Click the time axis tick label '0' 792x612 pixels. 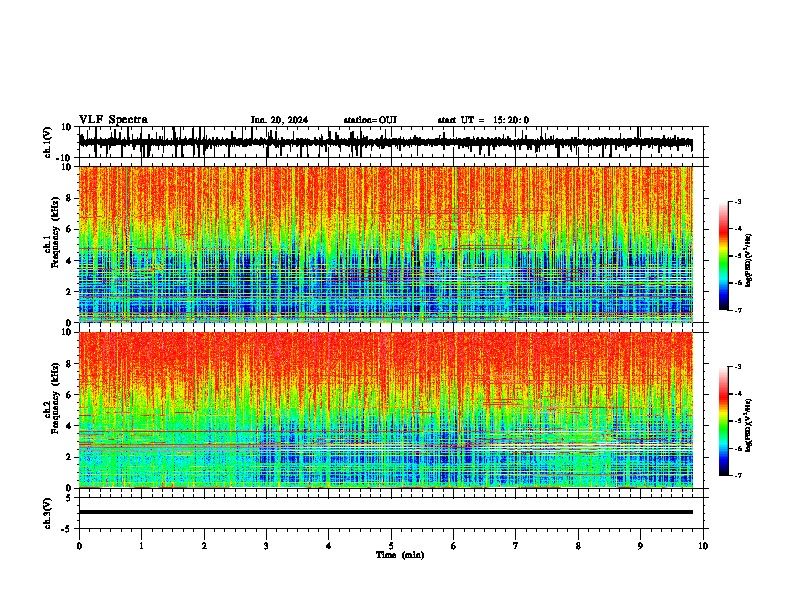tap(79, 546)
